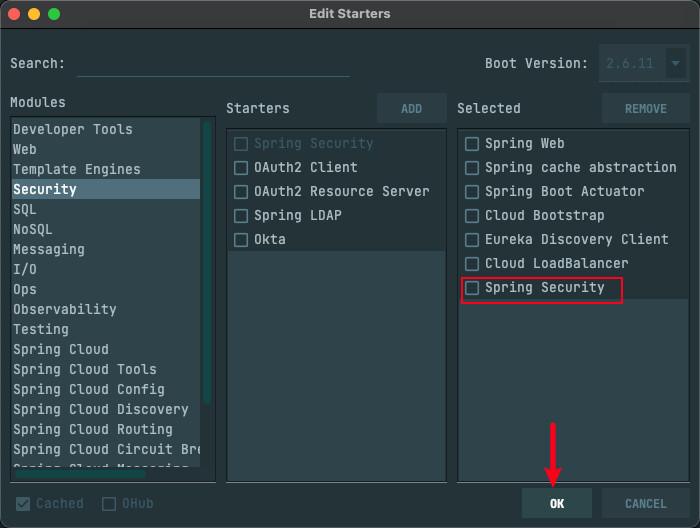Focus the Search input field
700x528 pixels.
[213, 64]
